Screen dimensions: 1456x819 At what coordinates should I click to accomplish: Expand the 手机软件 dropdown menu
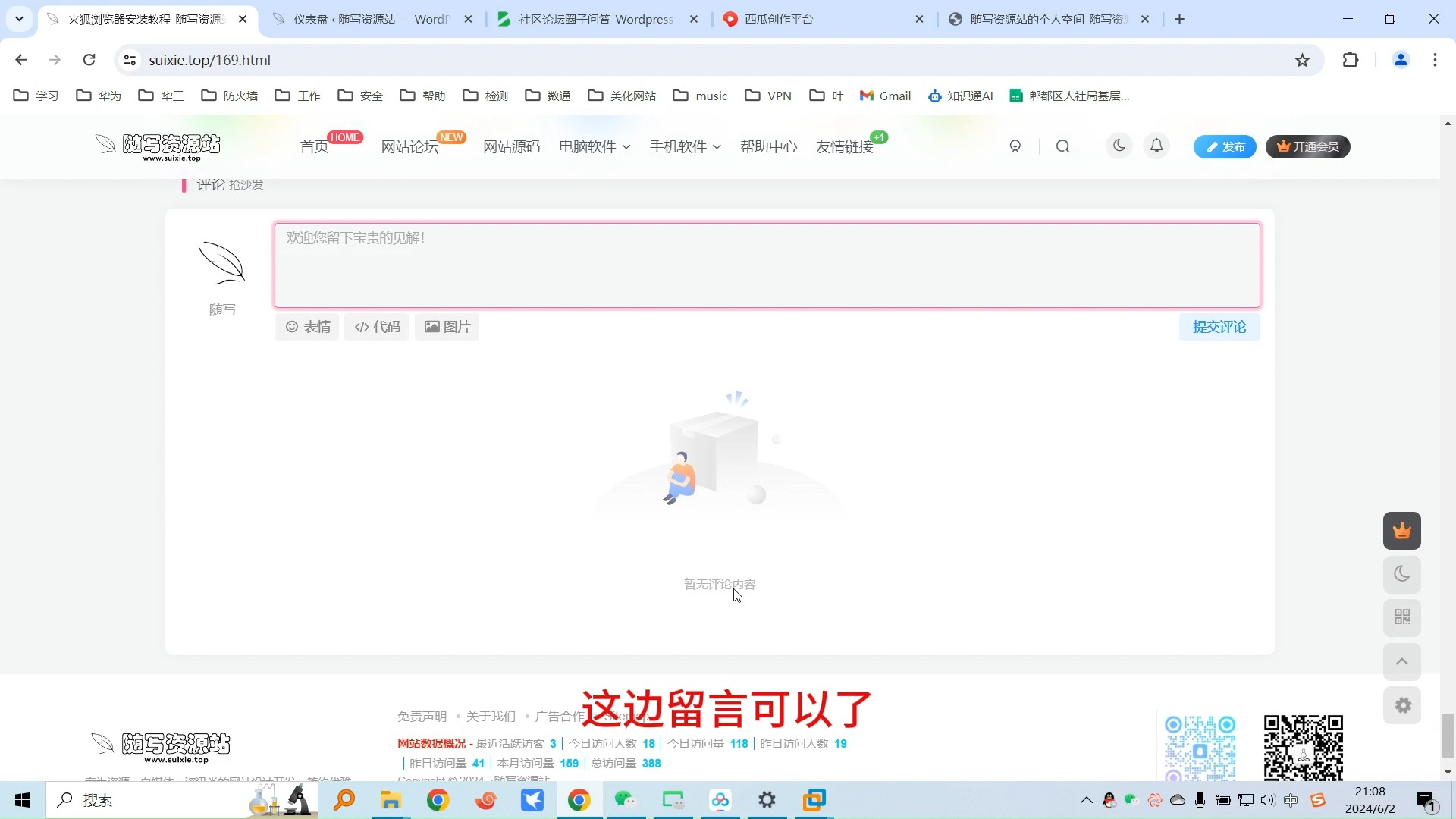[x=684, y=146]
